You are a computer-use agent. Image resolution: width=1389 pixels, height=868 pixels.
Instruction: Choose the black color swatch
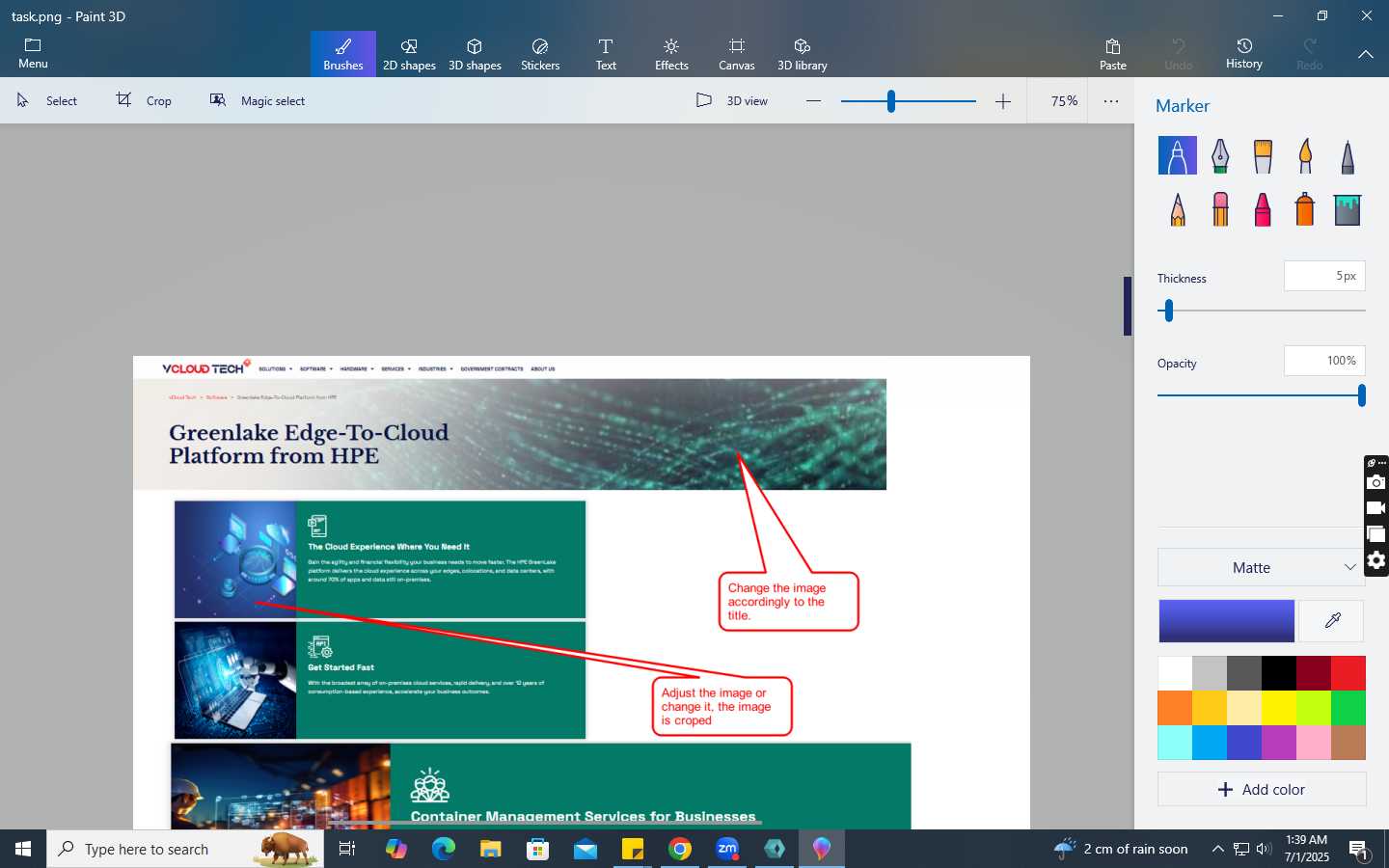click(x=1279, y=673)
